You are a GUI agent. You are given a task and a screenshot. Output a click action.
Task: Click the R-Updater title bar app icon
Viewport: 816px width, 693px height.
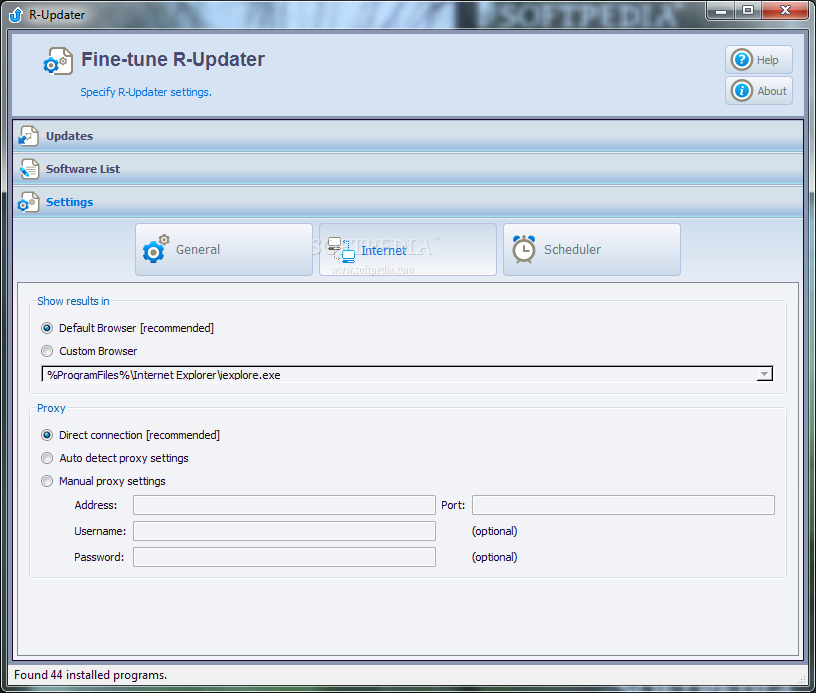pyautogui.click(x=16, y=15)
